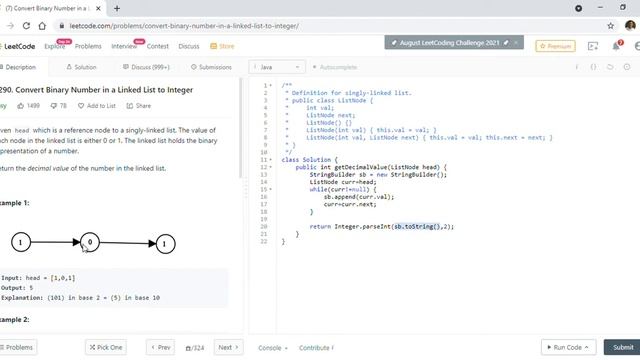
Task: Collapse the while loop fold at line 15
Action: click(x=271, y=189)
